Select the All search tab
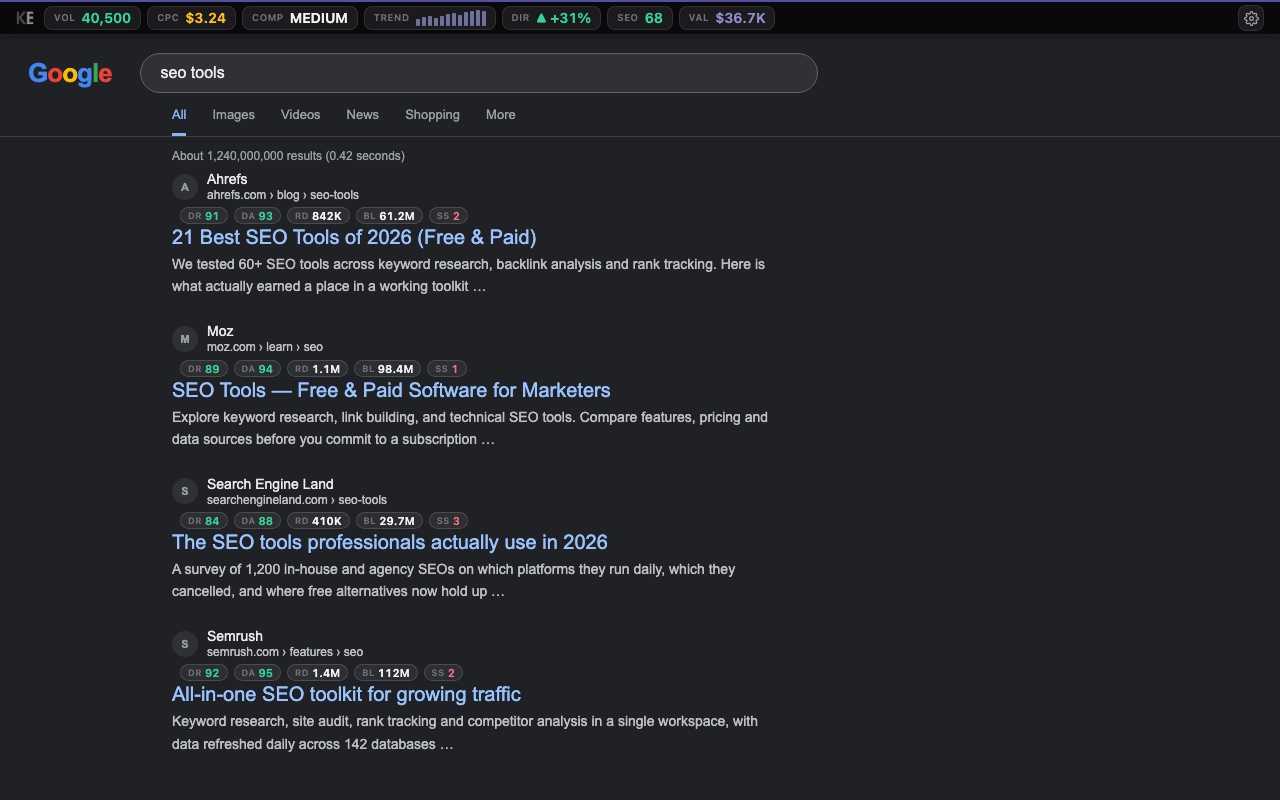1280x800 pixels. coord(179,115)
